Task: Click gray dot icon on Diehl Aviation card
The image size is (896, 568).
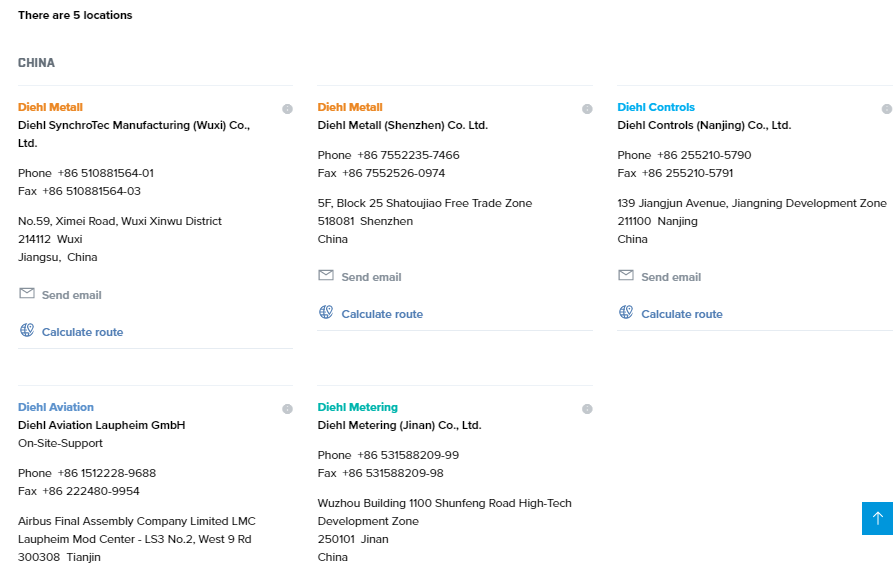Action: (x=287, y=409)
